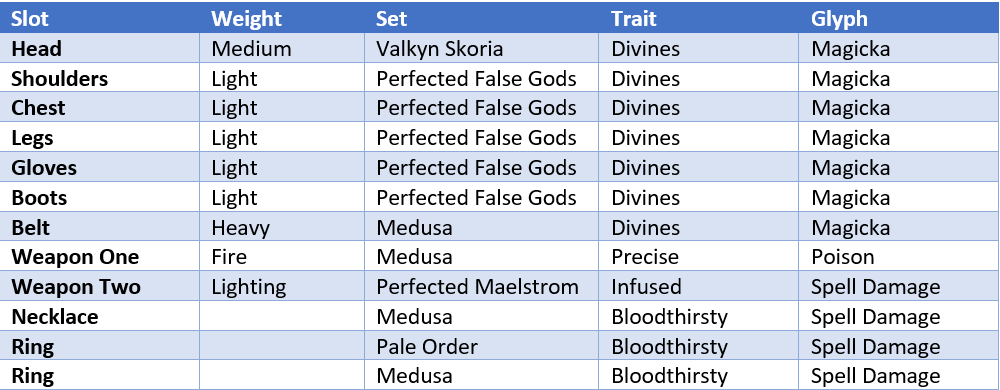1000x390 pixels.
Task: Click the Glyph column header
Action: (x=839, y=18)
